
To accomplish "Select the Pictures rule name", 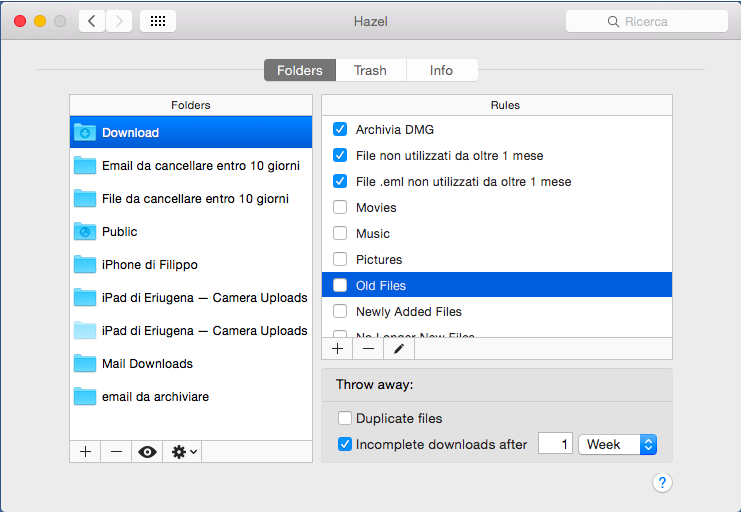I will [x=379, y=260].
